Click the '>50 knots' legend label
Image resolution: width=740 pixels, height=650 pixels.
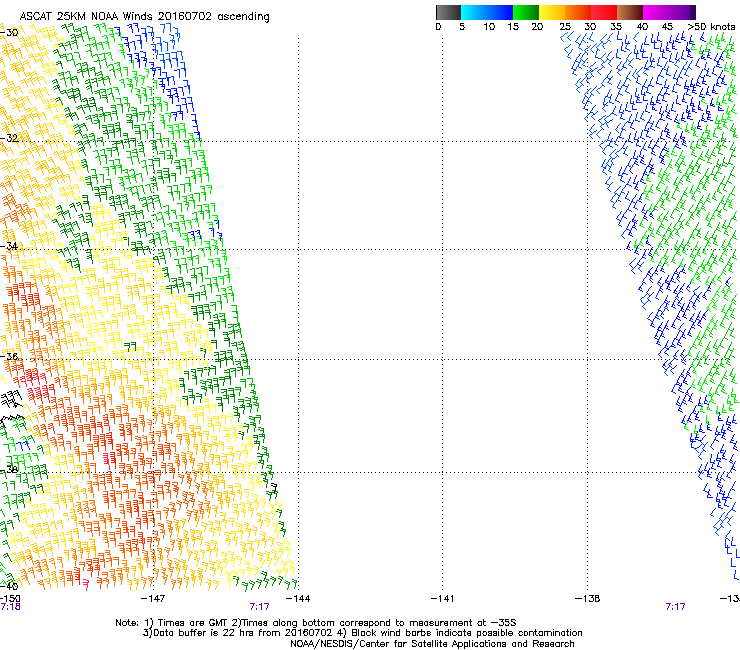pos(711,27)
